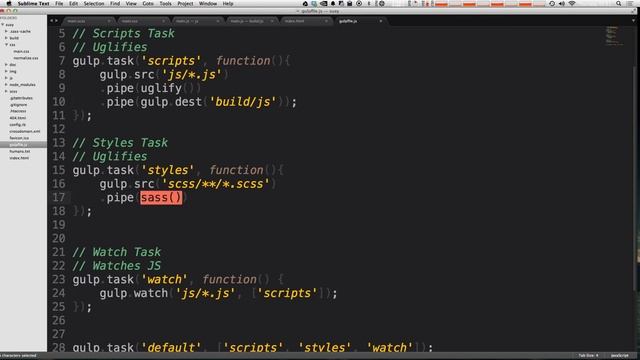Click the tab history back arrow
This screenshot has width=640, height=360.
[x=51, y=21]
